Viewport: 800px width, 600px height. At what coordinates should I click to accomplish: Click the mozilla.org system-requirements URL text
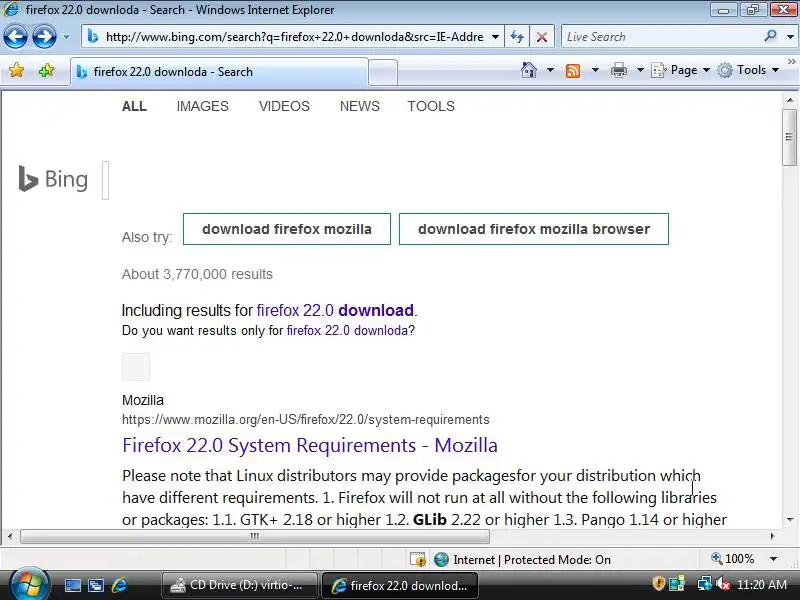306,419
